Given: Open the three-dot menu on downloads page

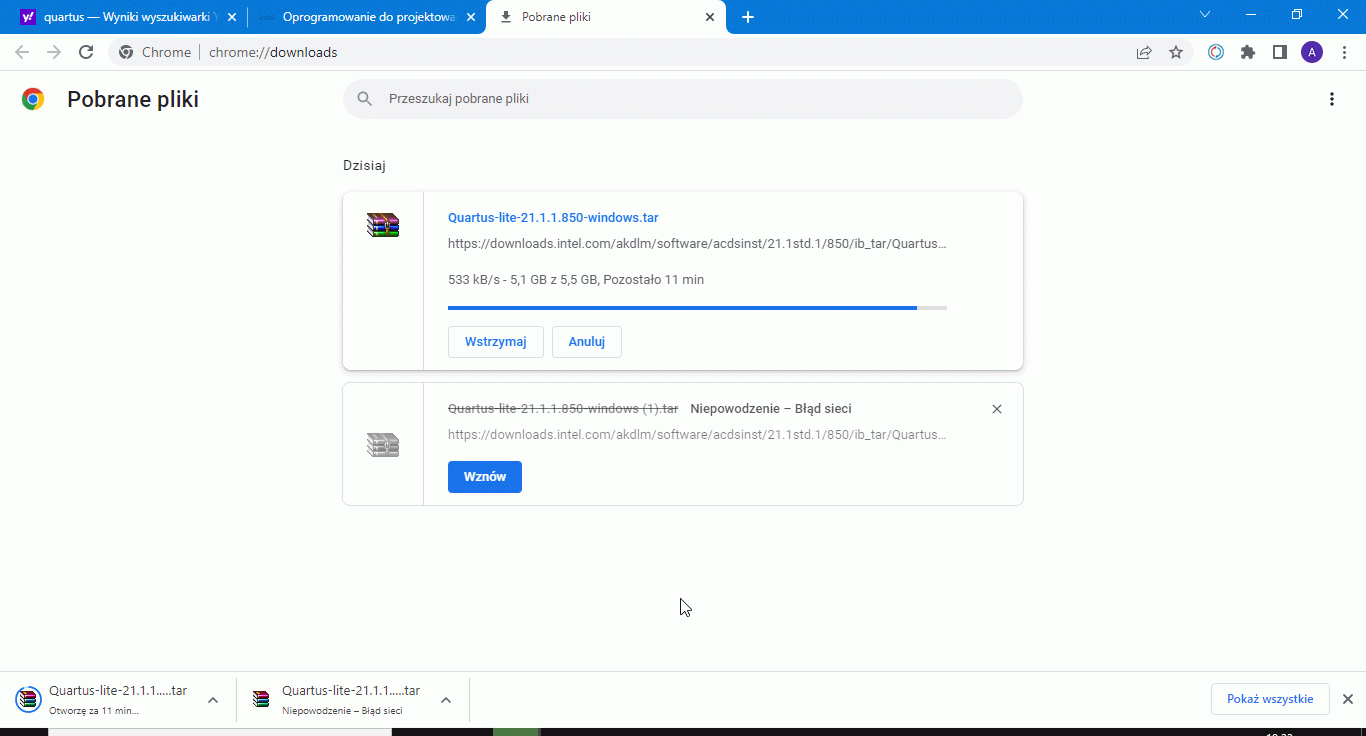Looking at the screenshot, I should click(1331, 99).
